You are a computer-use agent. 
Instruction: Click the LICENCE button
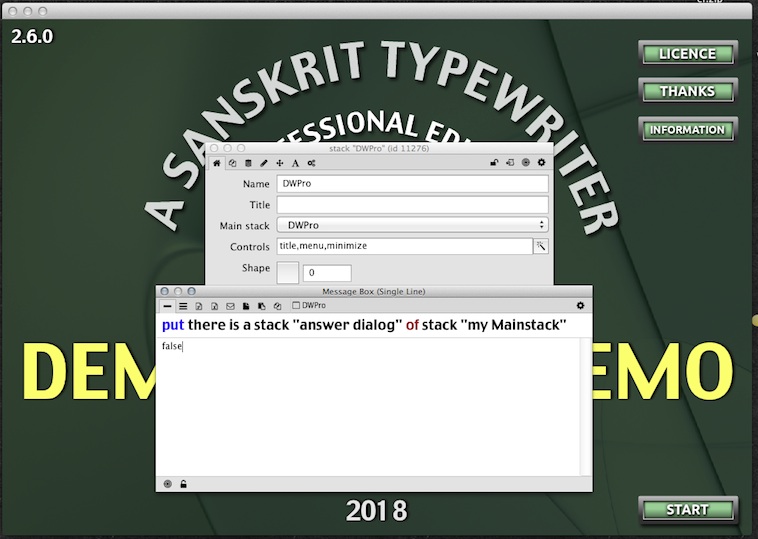687,54
